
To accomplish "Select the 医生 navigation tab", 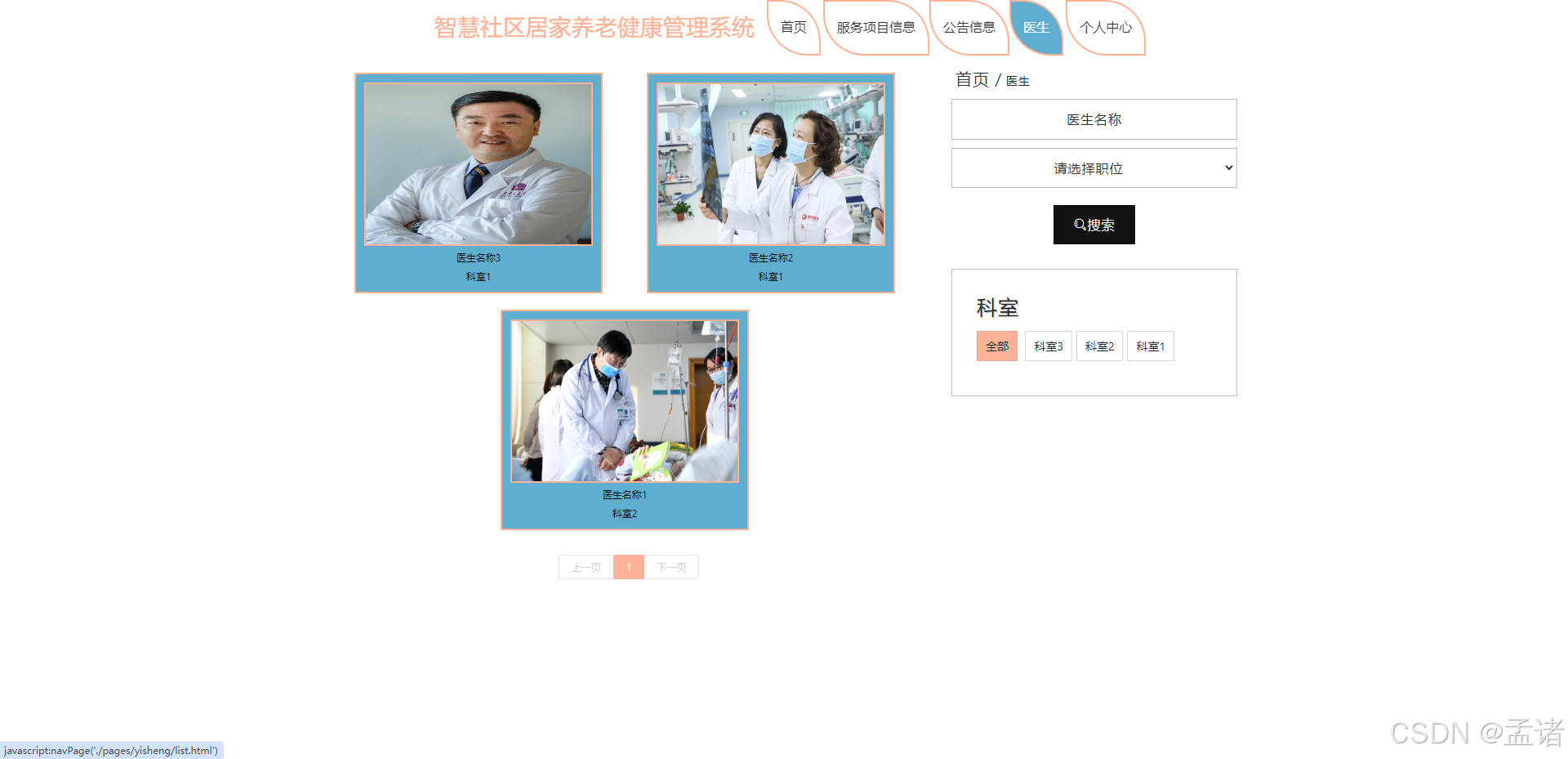I will [1036, 27].
